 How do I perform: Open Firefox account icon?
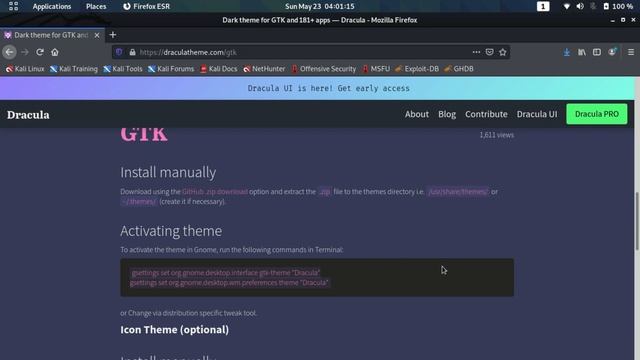[612, 52]
